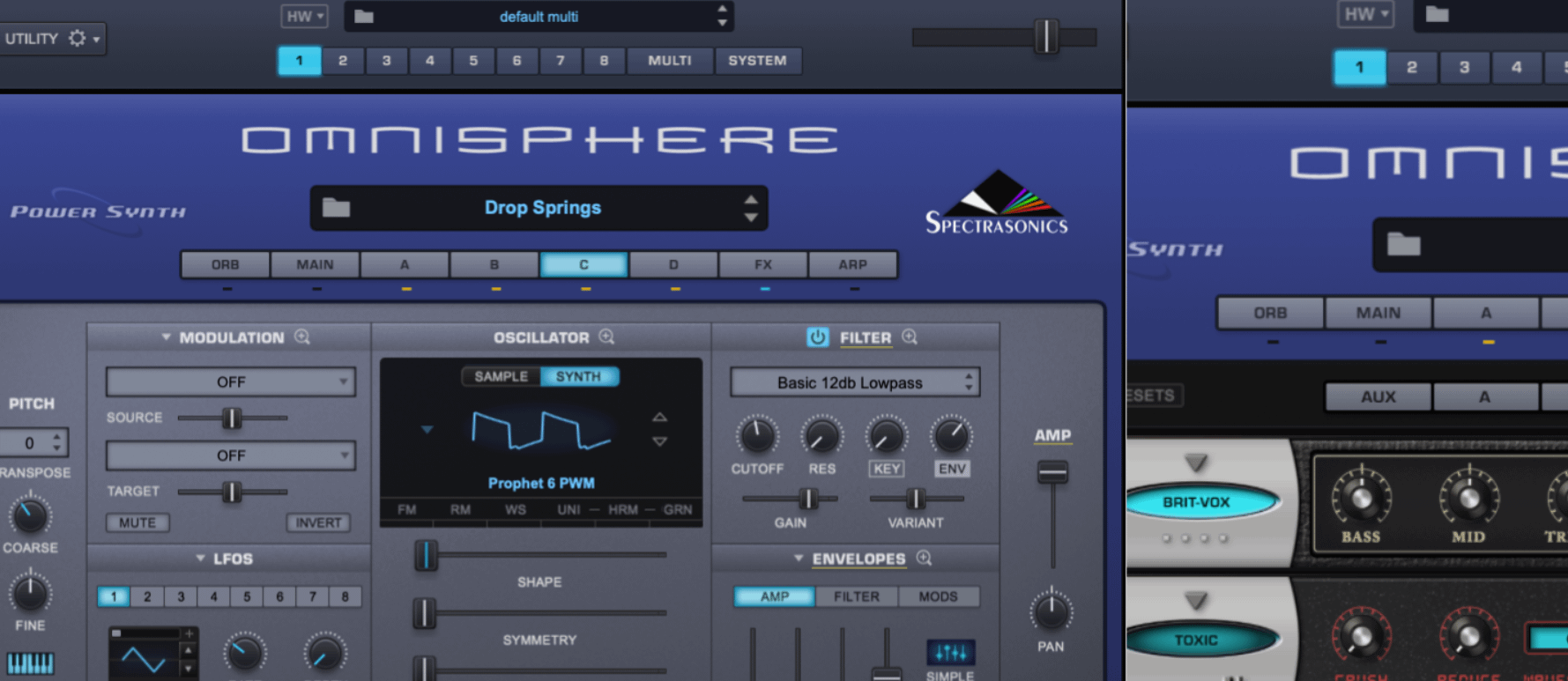Viewport: 1568px width, 681px height.
Task: Open the MULTI page
Action: click(670, 61)
